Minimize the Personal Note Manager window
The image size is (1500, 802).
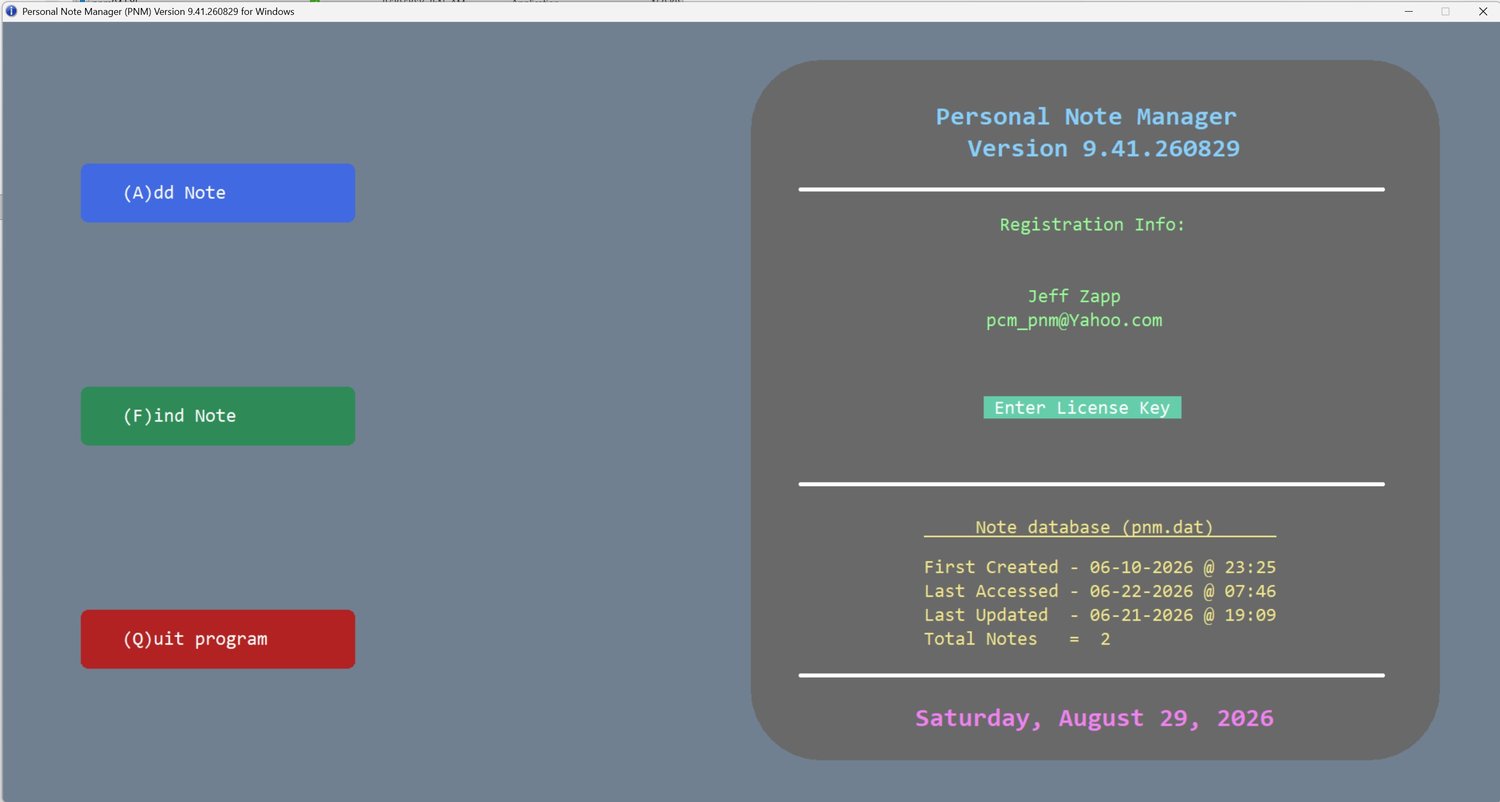tap(1408, 11)
